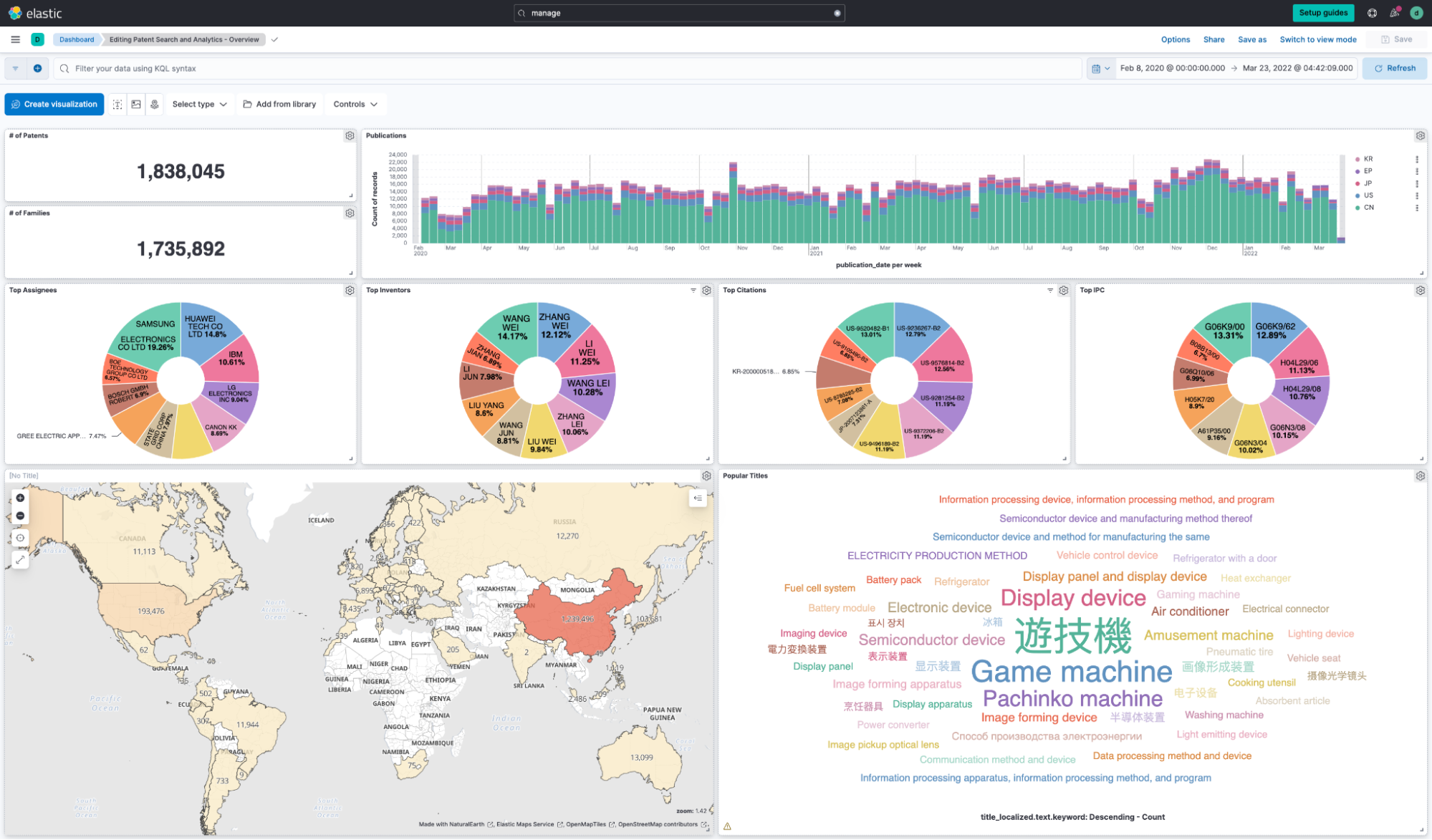Viewport: 1432px width, 840px height.
Task: Open legend options for EP series
Action: (1416, 171)
